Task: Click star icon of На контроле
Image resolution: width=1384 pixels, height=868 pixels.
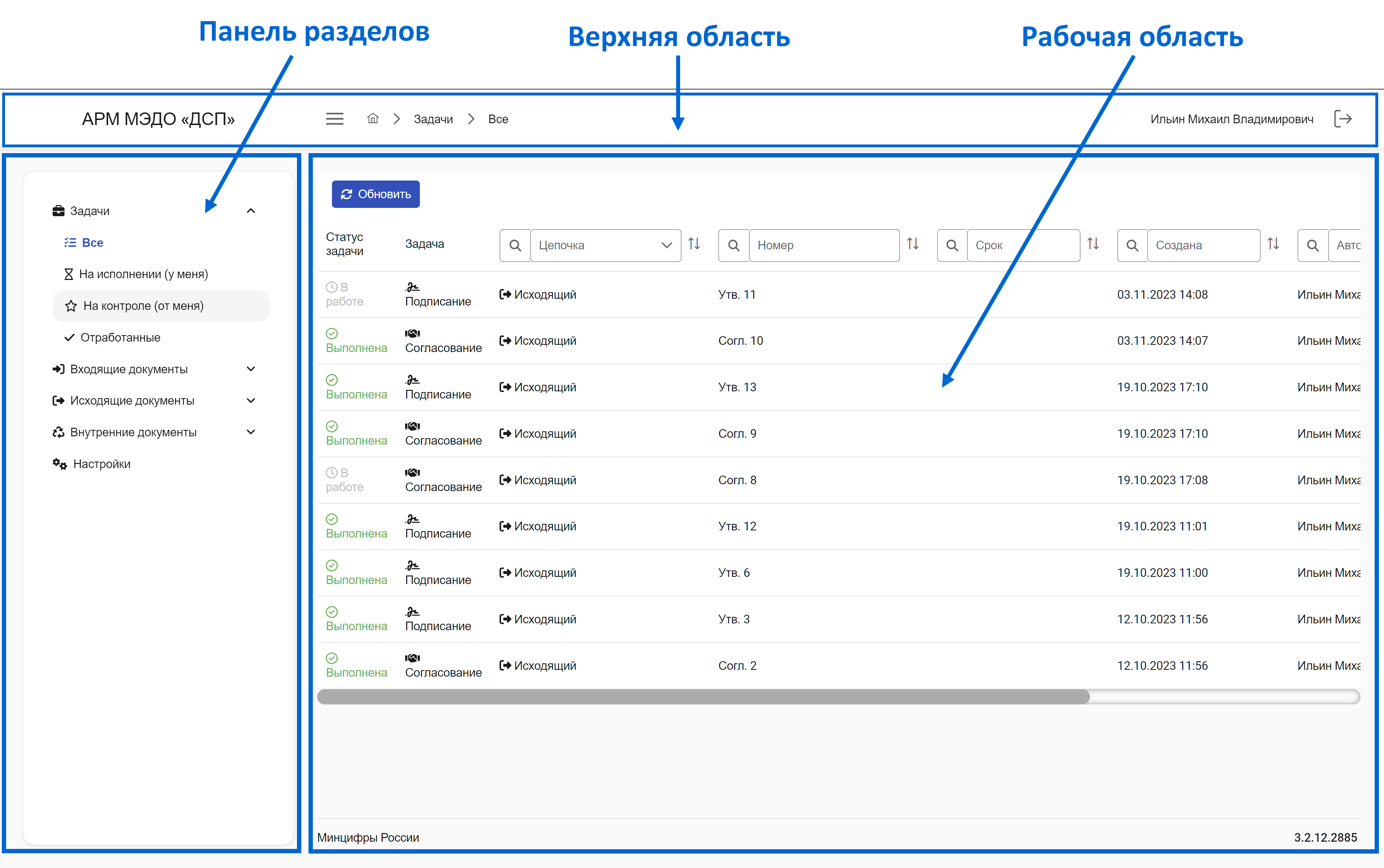Action: click(71, 306)
